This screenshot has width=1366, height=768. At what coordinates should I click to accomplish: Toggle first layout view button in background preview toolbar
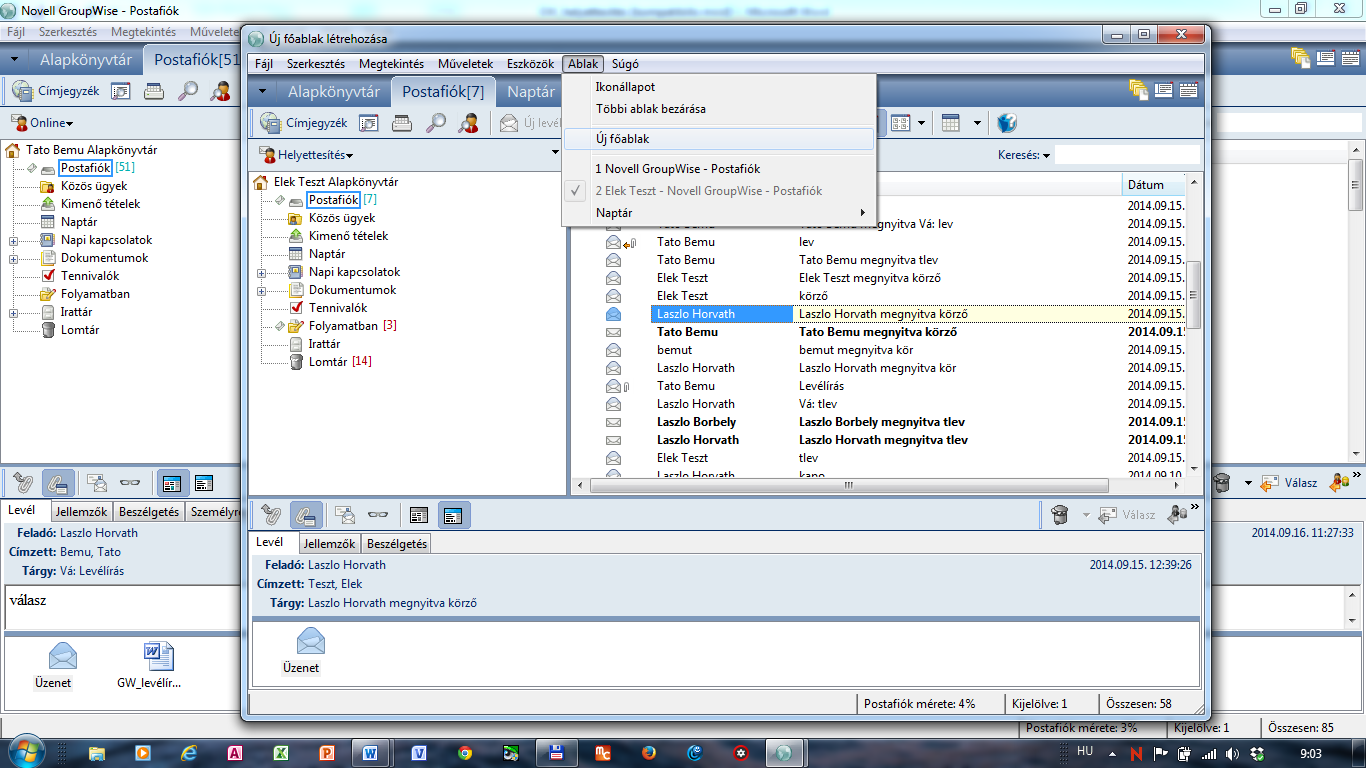171,483
